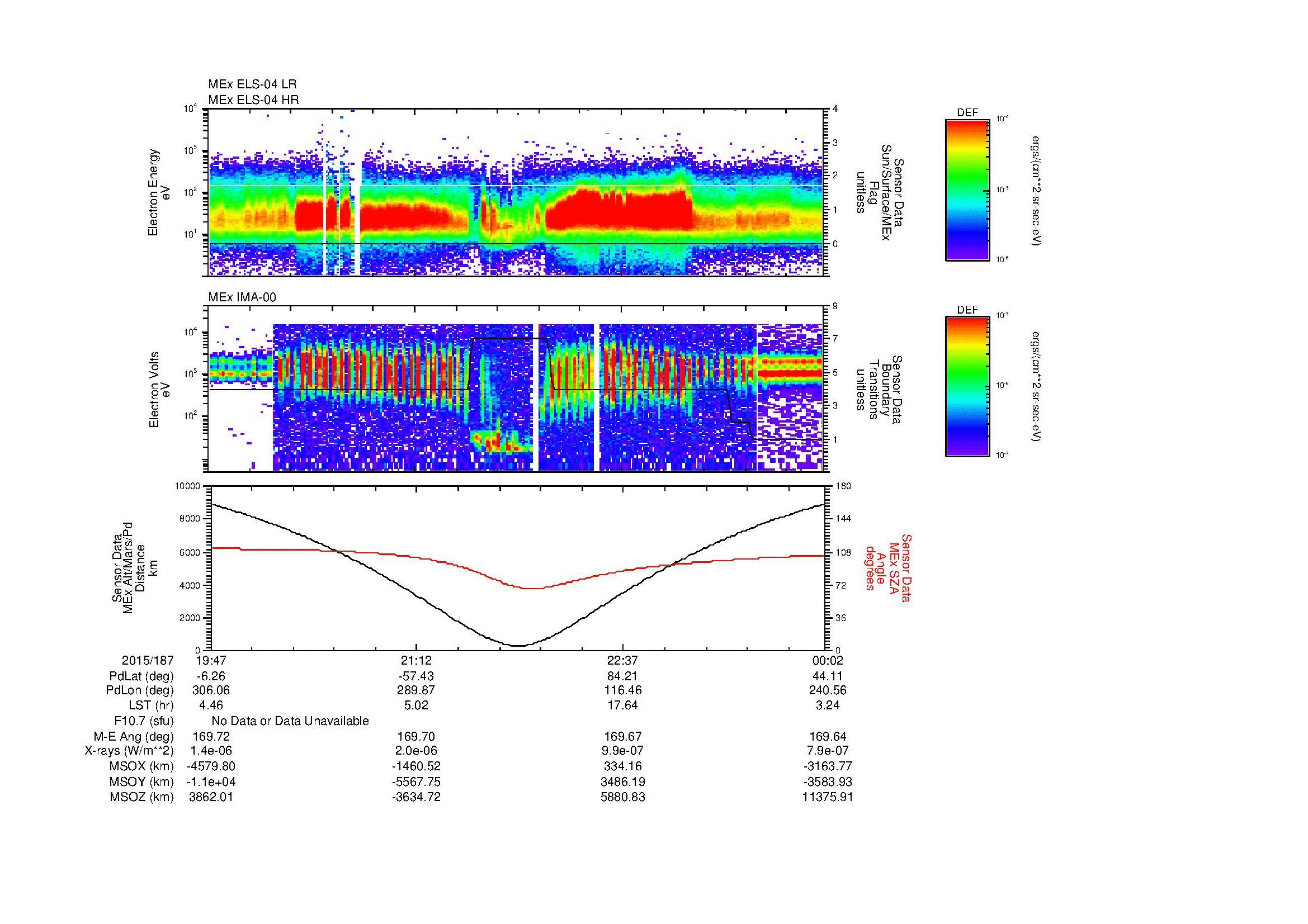The height and width of the screenshot is (924, 1308).
Task: Click 'No Data or Data Unavailable' text
Action: click(290, 721)
